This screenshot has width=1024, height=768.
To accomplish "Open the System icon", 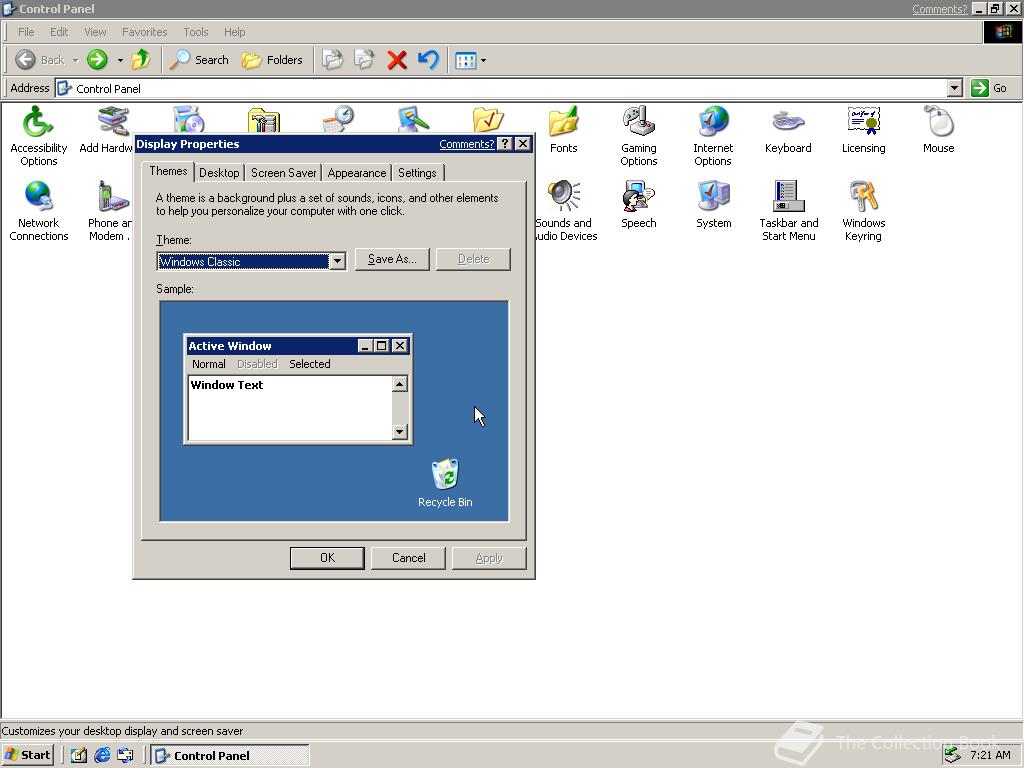I will [713, 204].
